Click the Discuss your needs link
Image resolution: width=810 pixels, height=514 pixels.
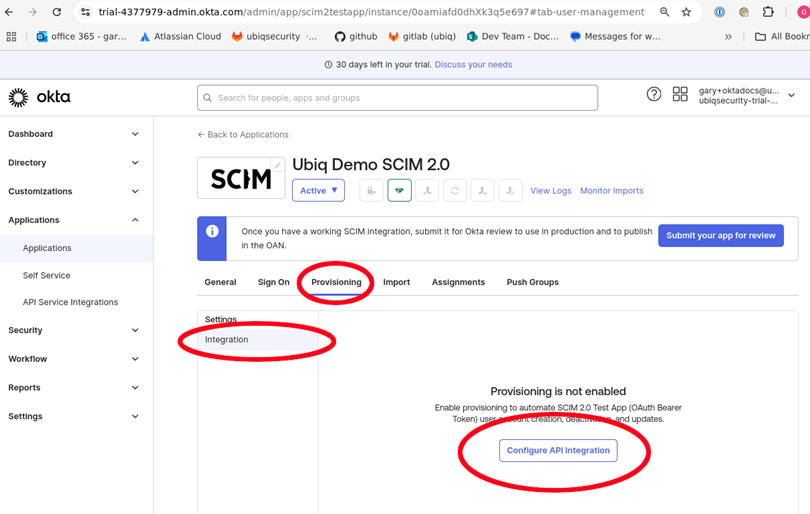(x=473, y=65)
